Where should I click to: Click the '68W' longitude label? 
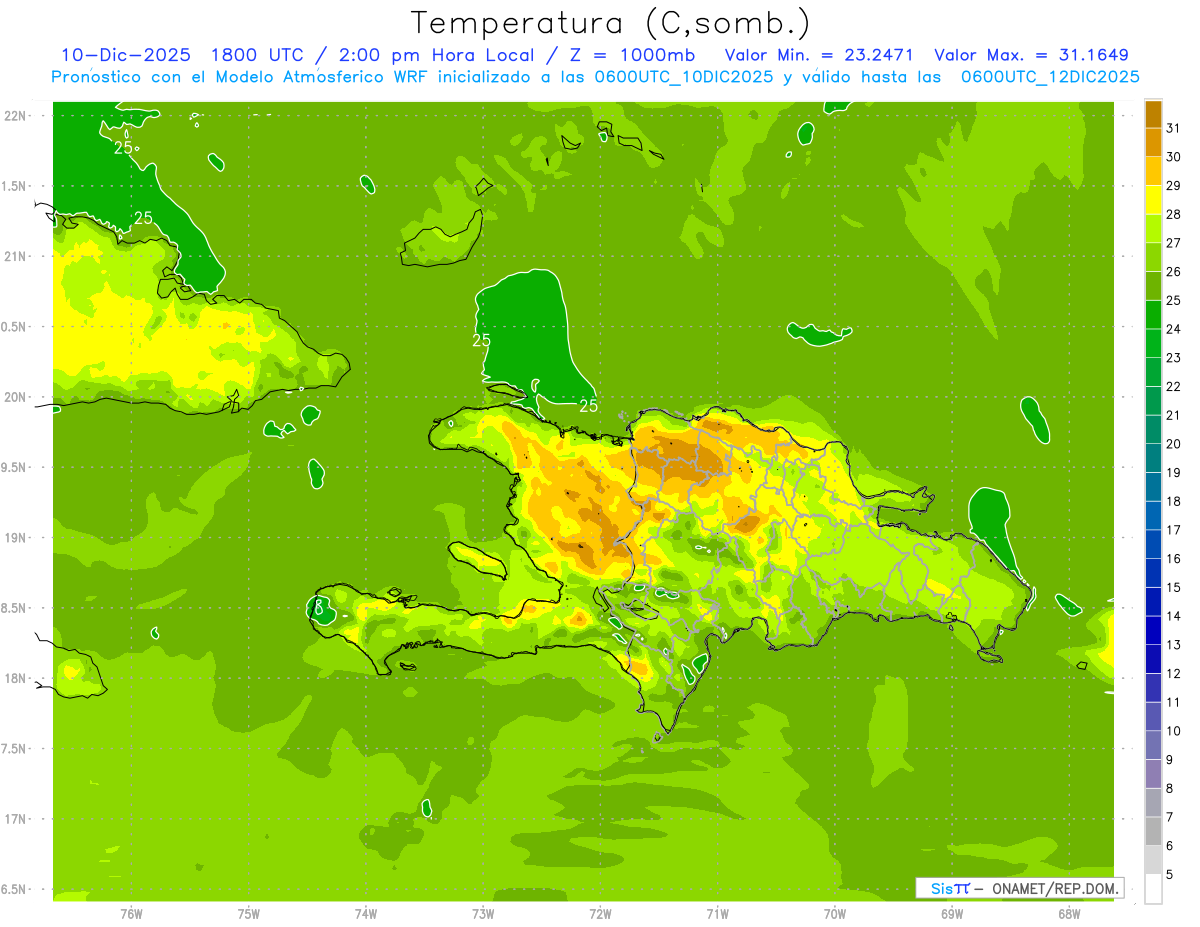pyautogui.click(x=1069, y=913)
